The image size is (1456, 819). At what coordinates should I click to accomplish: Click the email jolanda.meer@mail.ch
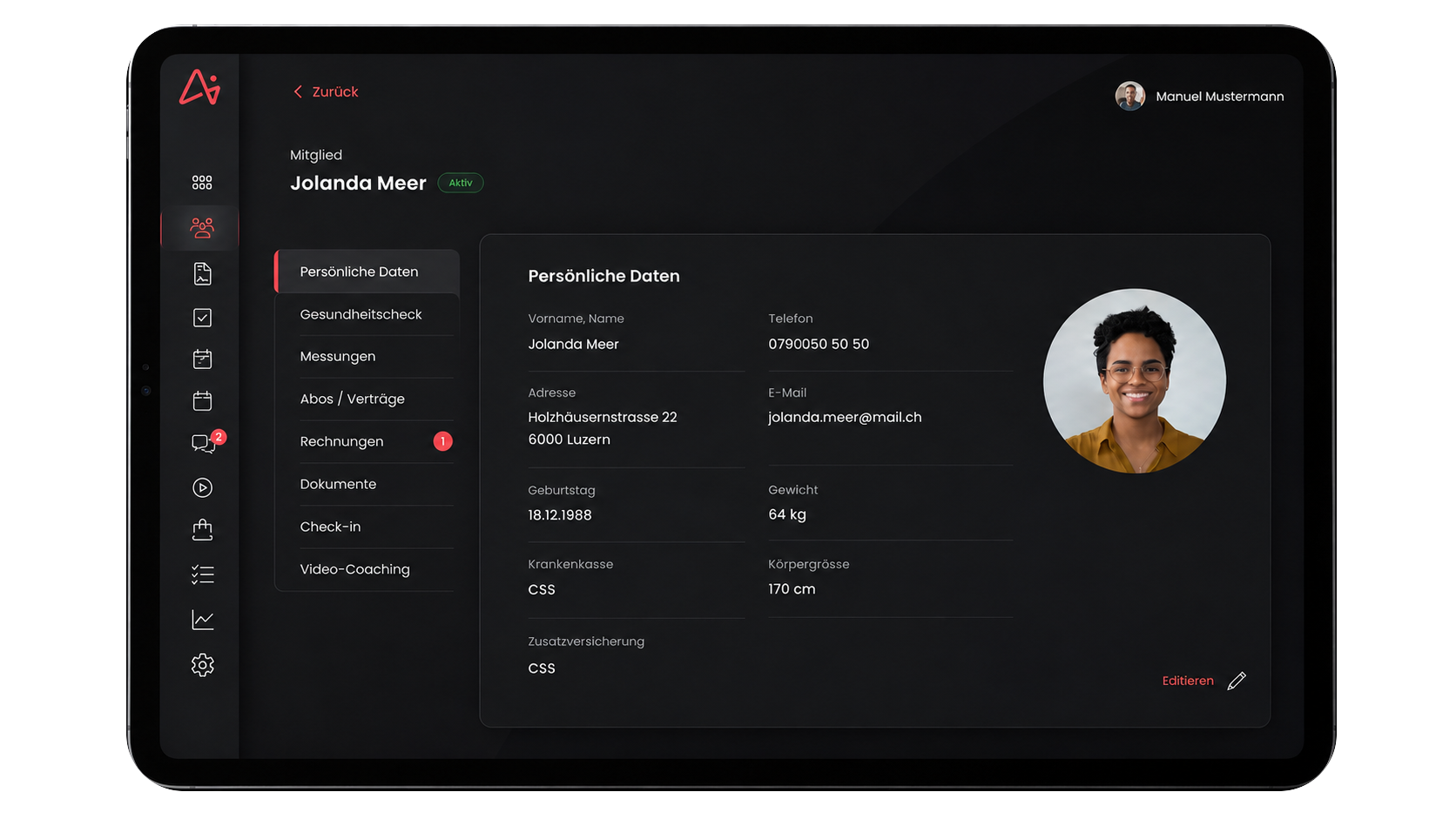pyautogui.click(x=845, y=417)
